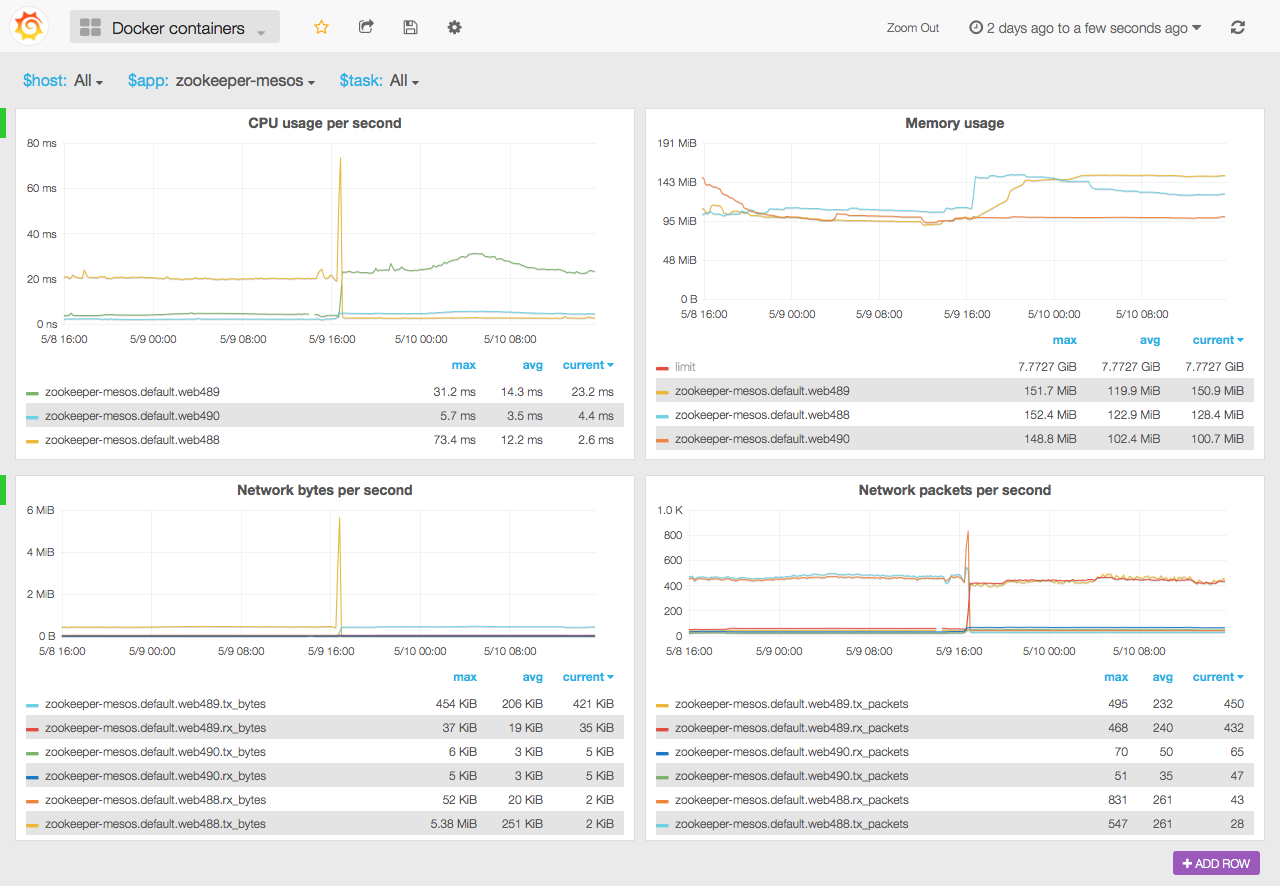Toggle web490 series in Memory legend
This screenshot has height=886, width=1280.
tap(762, 439)
